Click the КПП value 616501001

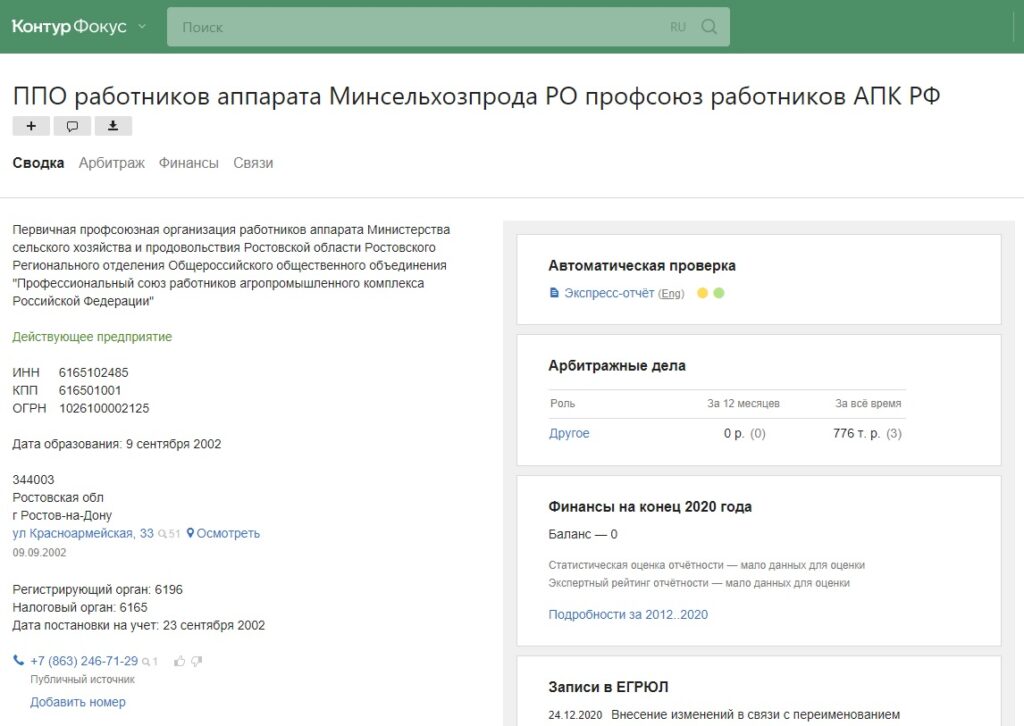(90, 390)
